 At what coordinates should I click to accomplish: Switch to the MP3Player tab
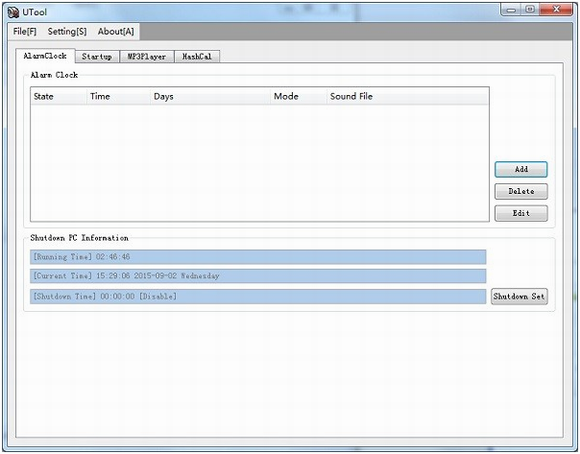[147, 57]
